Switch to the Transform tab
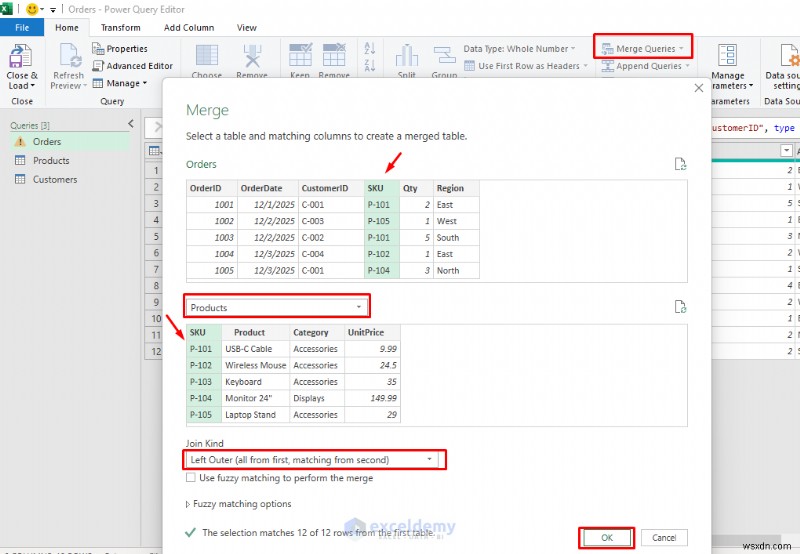The width and height of the screenshot is (800, 554). [120, 28]
